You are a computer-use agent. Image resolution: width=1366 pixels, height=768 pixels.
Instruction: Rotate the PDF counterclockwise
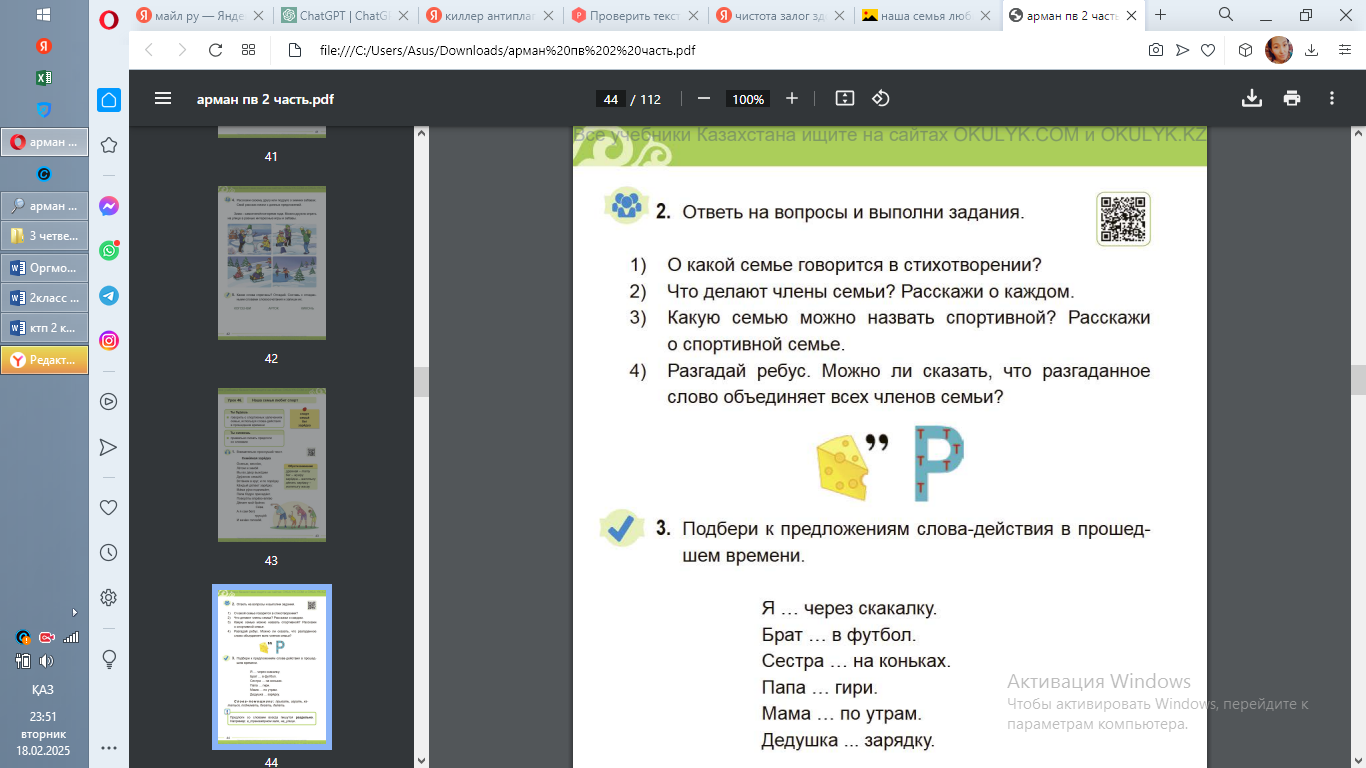[x=881, y=99]
